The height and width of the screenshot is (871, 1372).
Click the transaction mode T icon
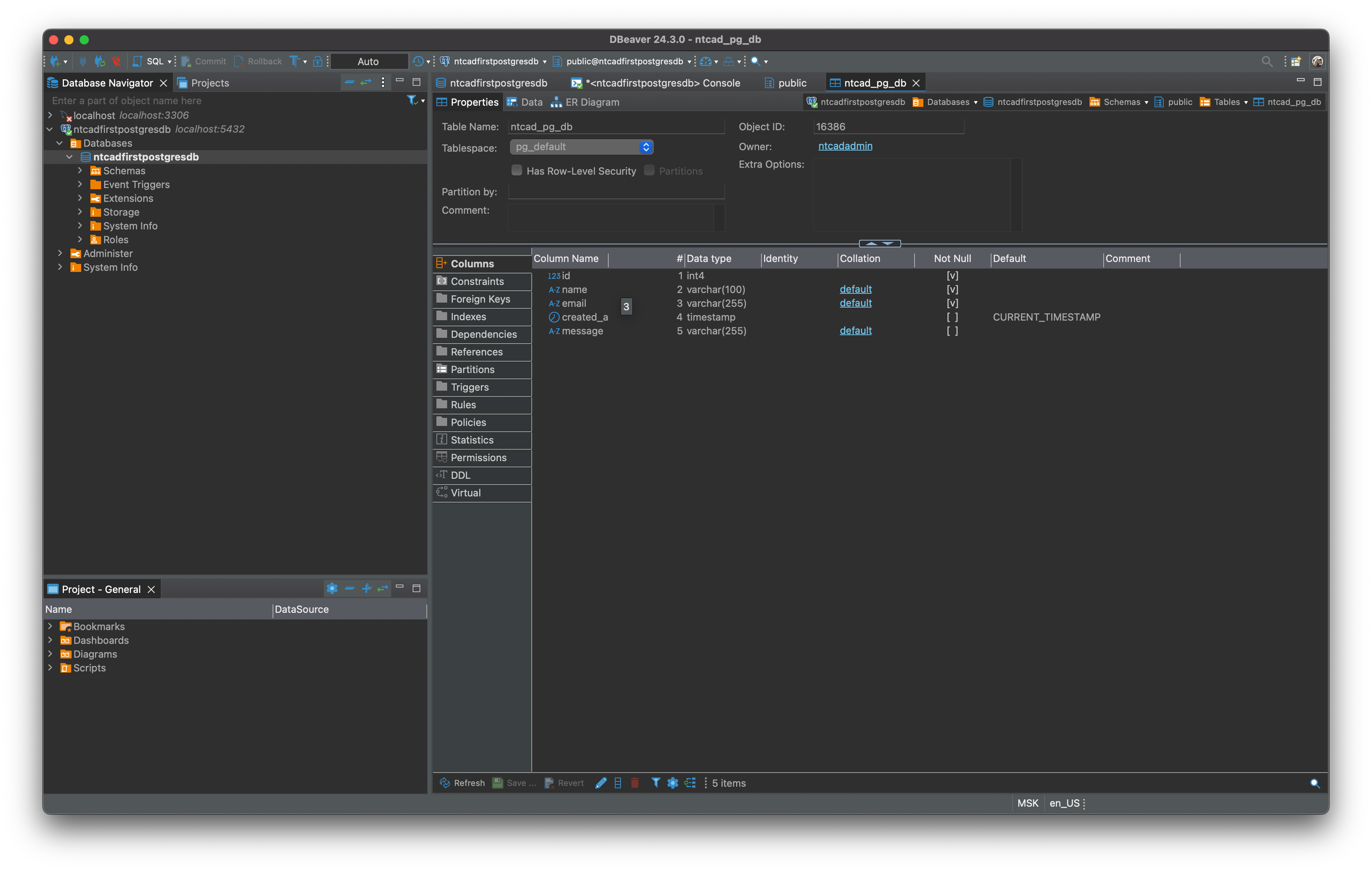(x=294, y=61)
